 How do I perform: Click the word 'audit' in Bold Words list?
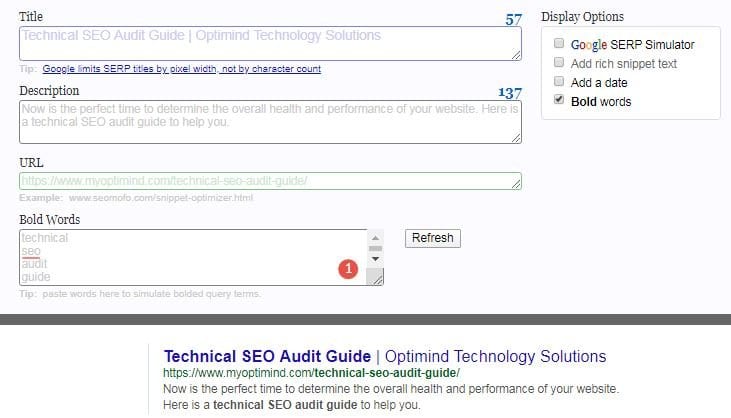[34, 264]
